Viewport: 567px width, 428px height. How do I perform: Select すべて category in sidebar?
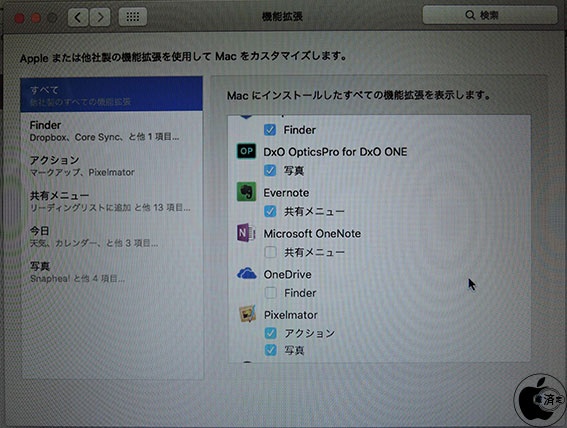click(x=111, y=94)
